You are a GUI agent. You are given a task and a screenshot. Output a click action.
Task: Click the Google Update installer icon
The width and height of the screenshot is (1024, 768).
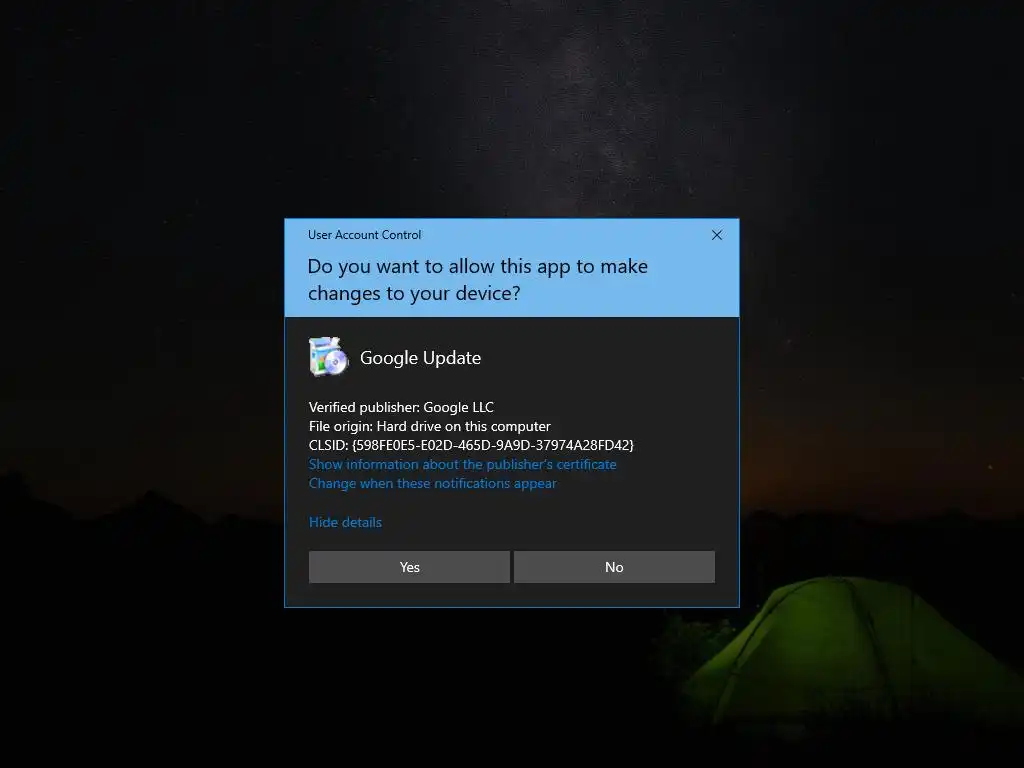[328, 357]
